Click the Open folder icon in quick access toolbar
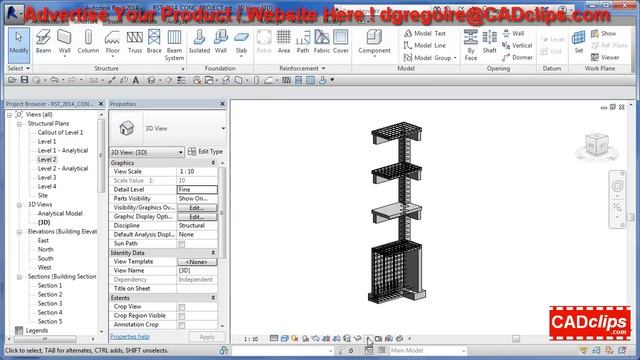The width and height of the screenshot is (640, 360). [12, 80]
